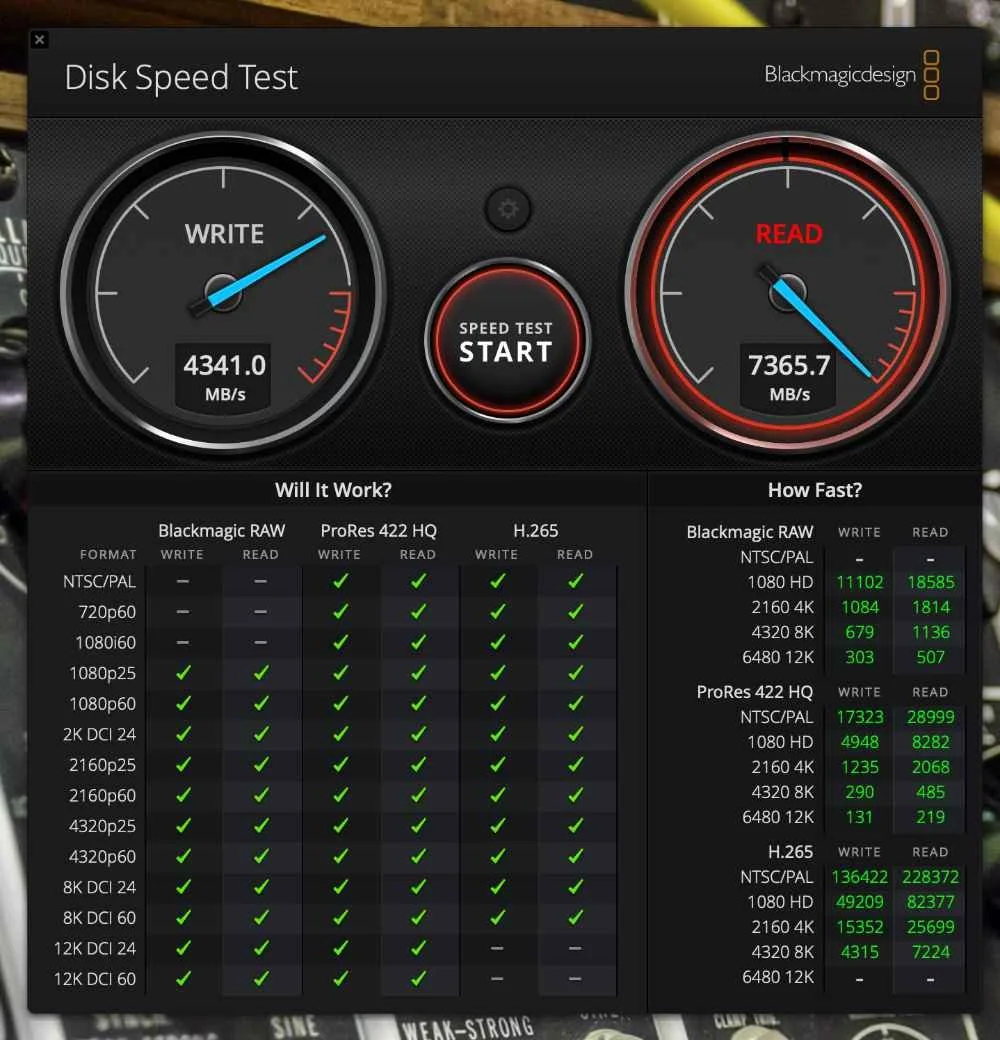Click the 49209 H.265 1080 HD write value

click(x=859, y=902)
